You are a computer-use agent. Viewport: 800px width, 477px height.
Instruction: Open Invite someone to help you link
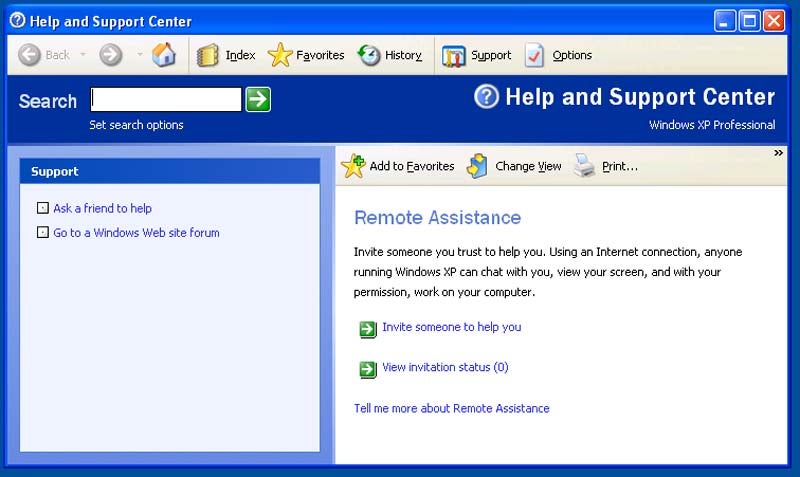(452, 327)
